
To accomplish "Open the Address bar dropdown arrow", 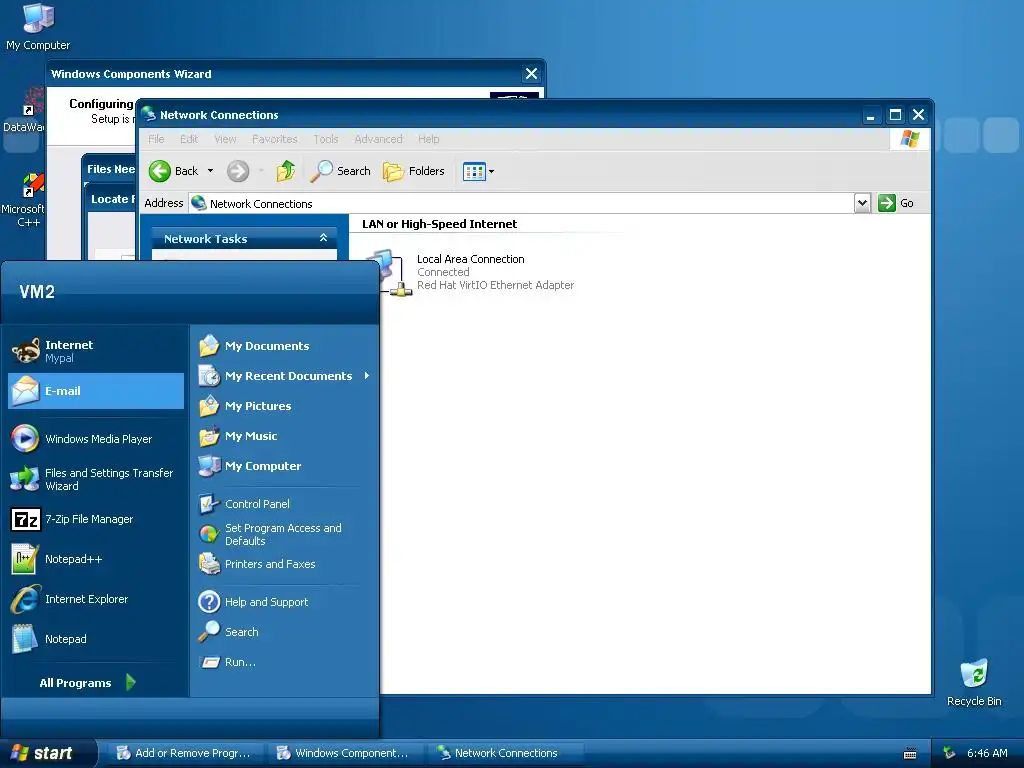I will (862, 203).
